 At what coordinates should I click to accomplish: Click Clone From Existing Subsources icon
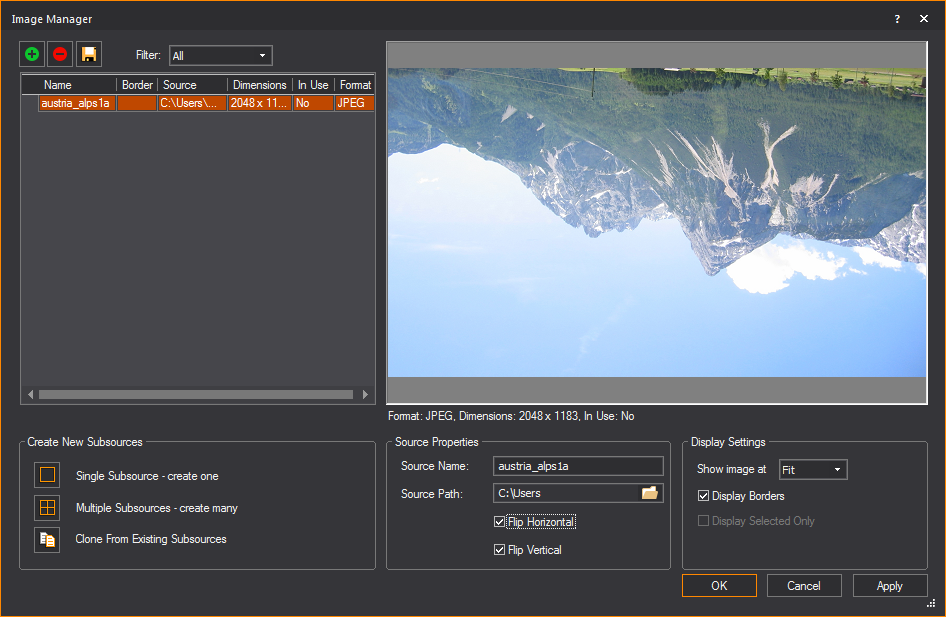[x=47, y=539]
